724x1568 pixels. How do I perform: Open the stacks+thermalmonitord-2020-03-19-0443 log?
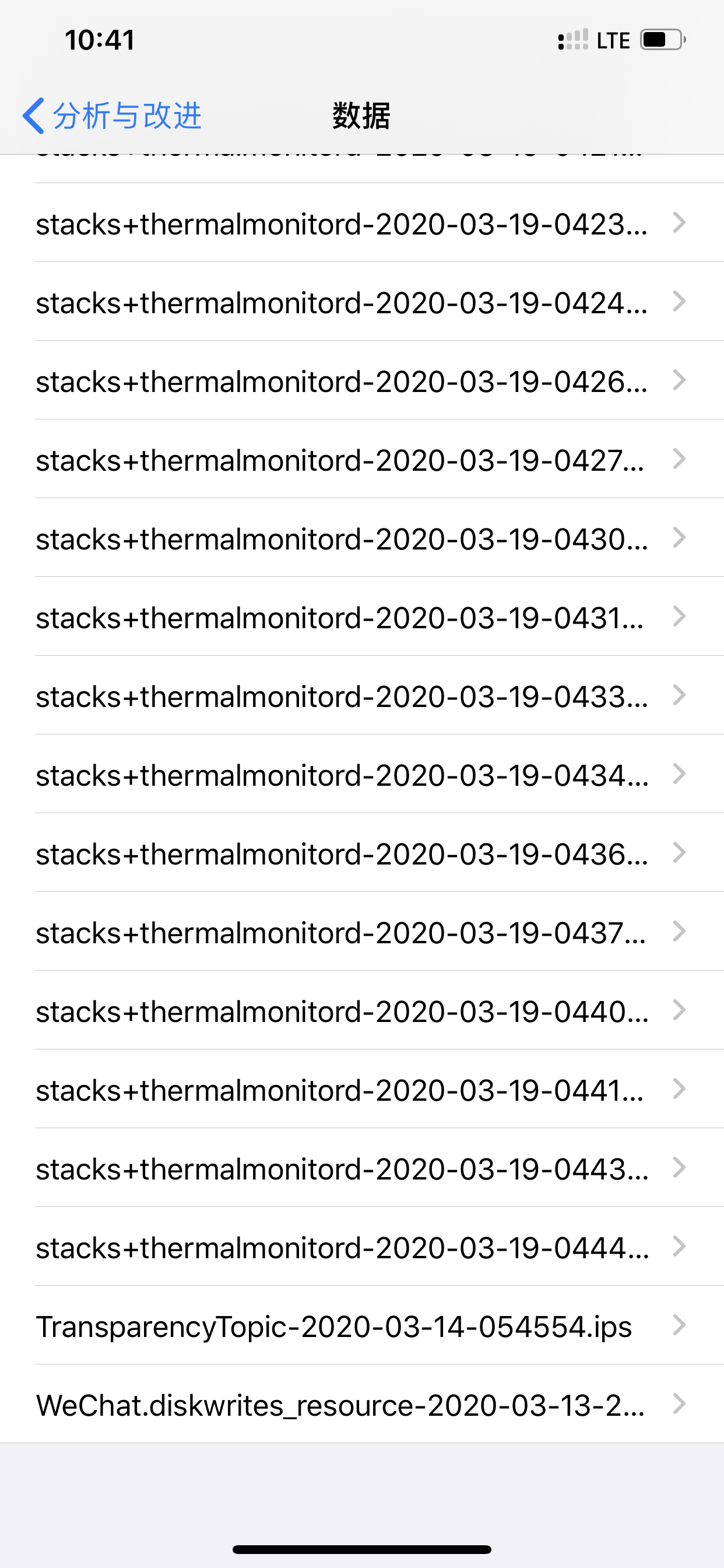pyautogui.click(x=340, y=1168)
